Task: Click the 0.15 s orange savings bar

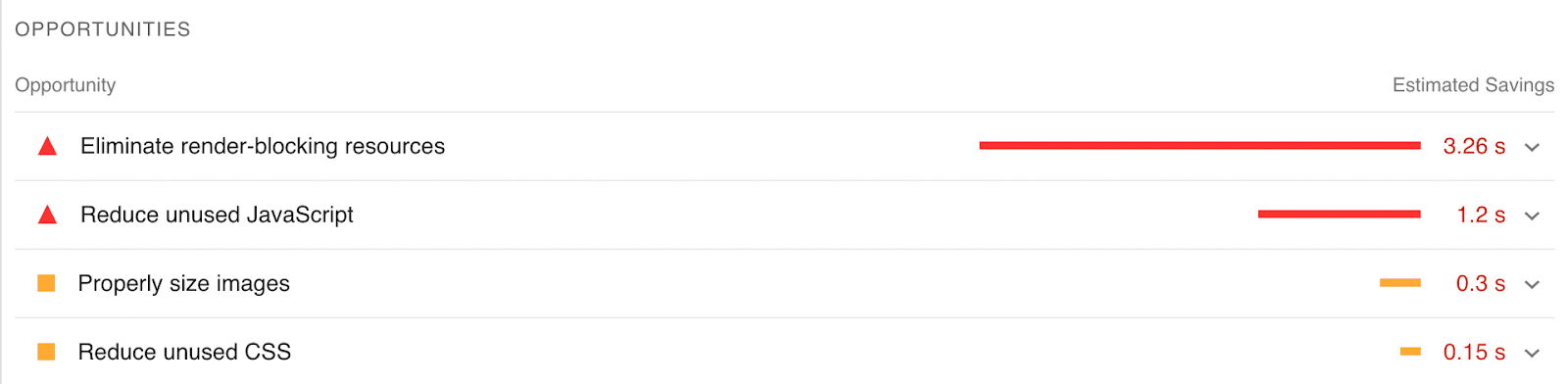Action: [x=1410, y=352]
